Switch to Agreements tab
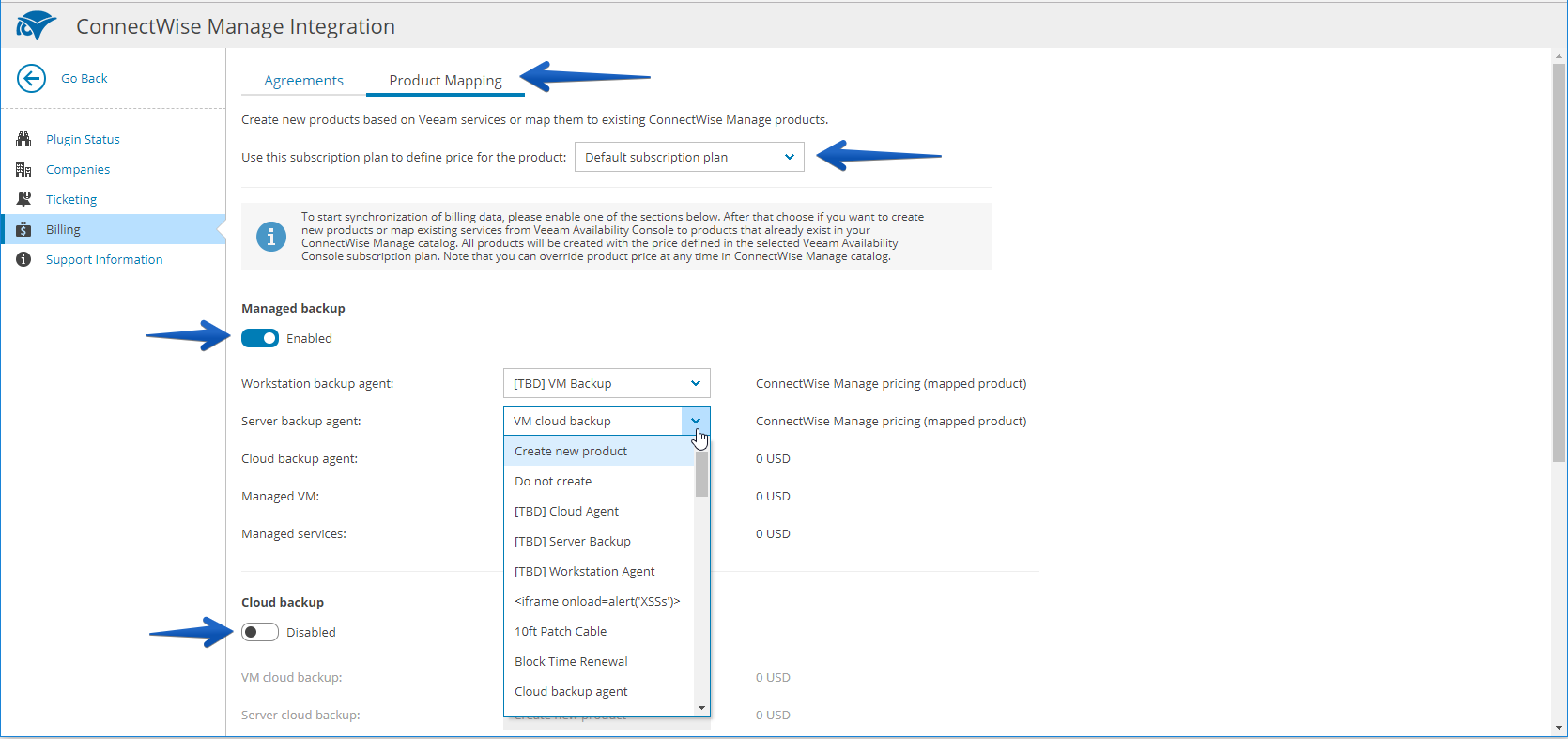The height and width of the screenshot is (739, 1568). click(x=303, y=81)
